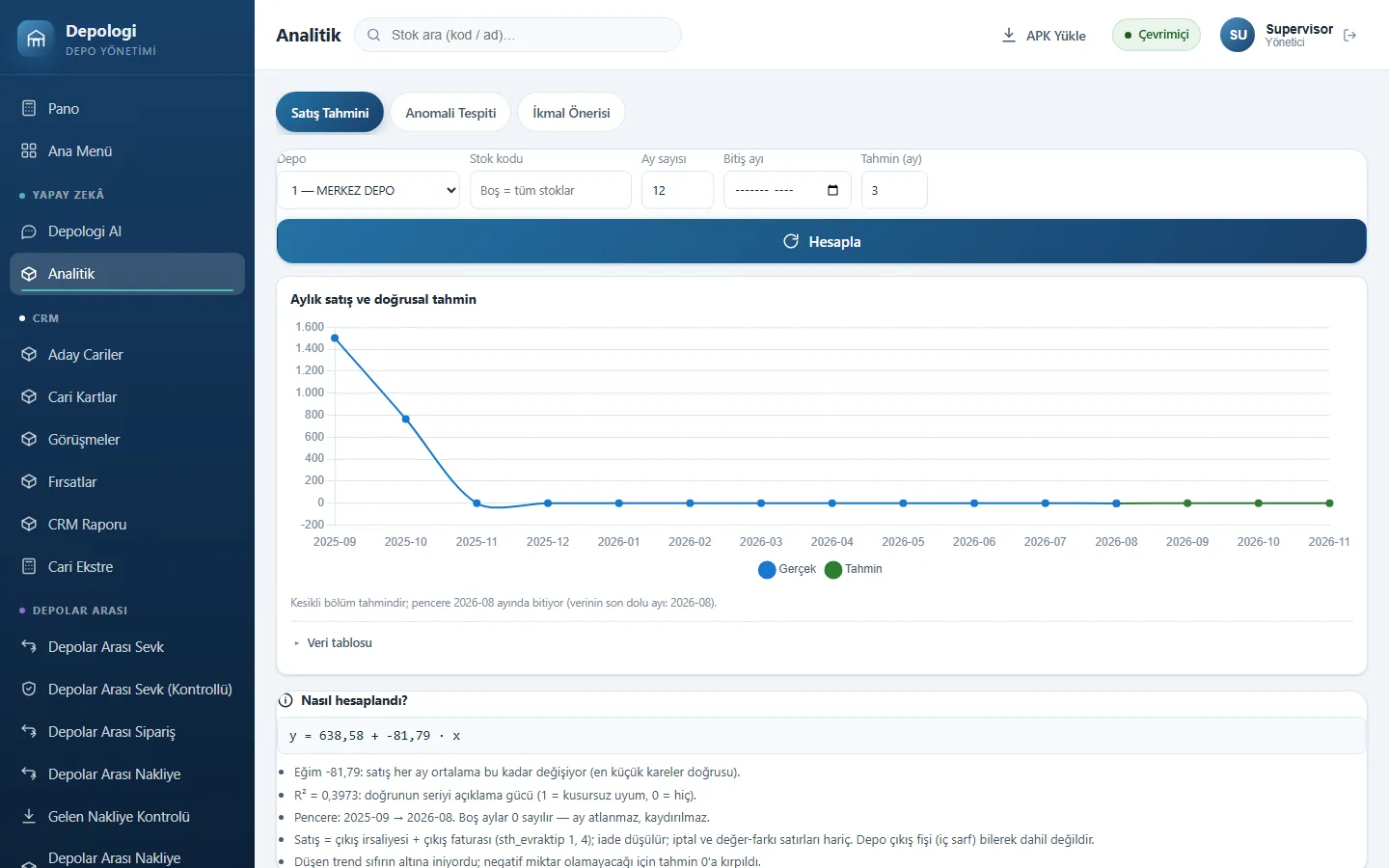Click the Hesapla button
Image resolution: width=1389 pixels, height=868 pixels.
[x=822, y=241]
